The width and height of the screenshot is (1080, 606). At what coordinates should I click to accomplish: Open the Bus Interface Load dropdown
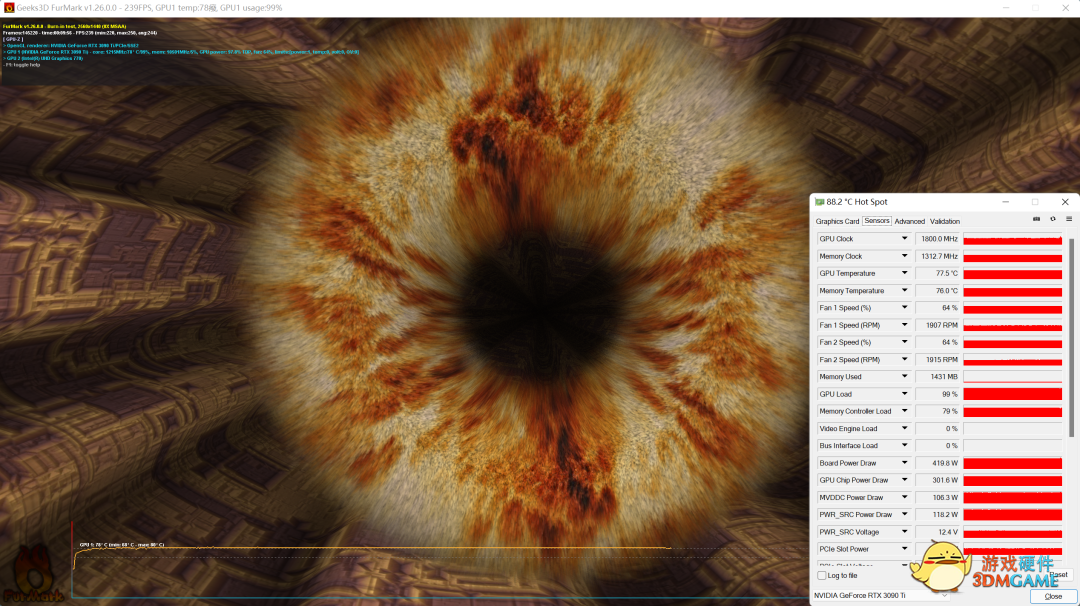(x=904, y=446)
